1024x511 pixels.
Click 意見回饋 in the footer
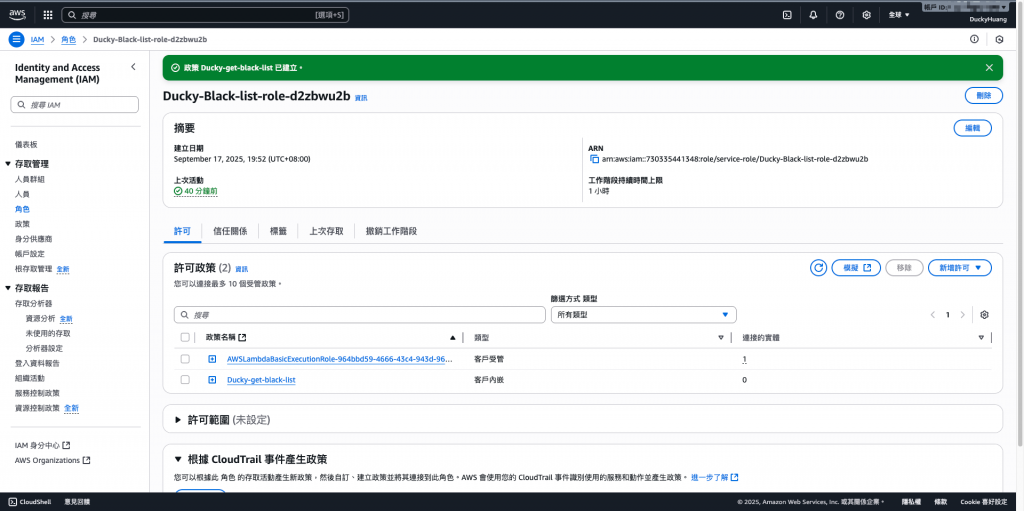click(77, 502)
